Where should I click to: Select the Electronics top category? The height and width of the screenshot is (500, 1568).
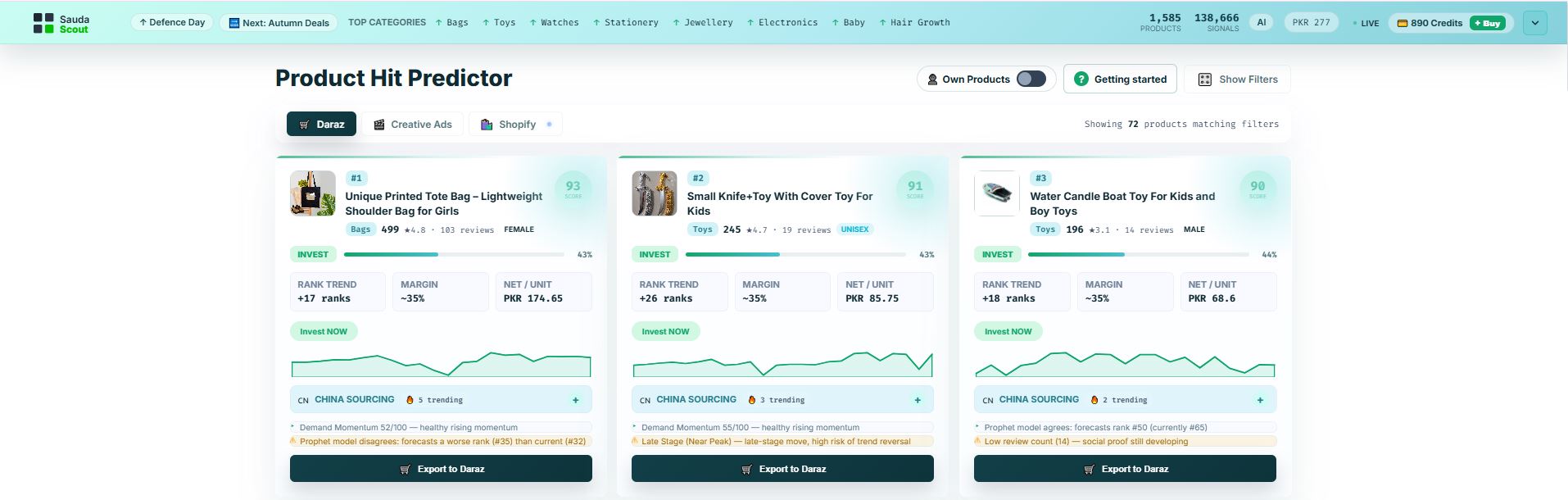tap(782, 22)
